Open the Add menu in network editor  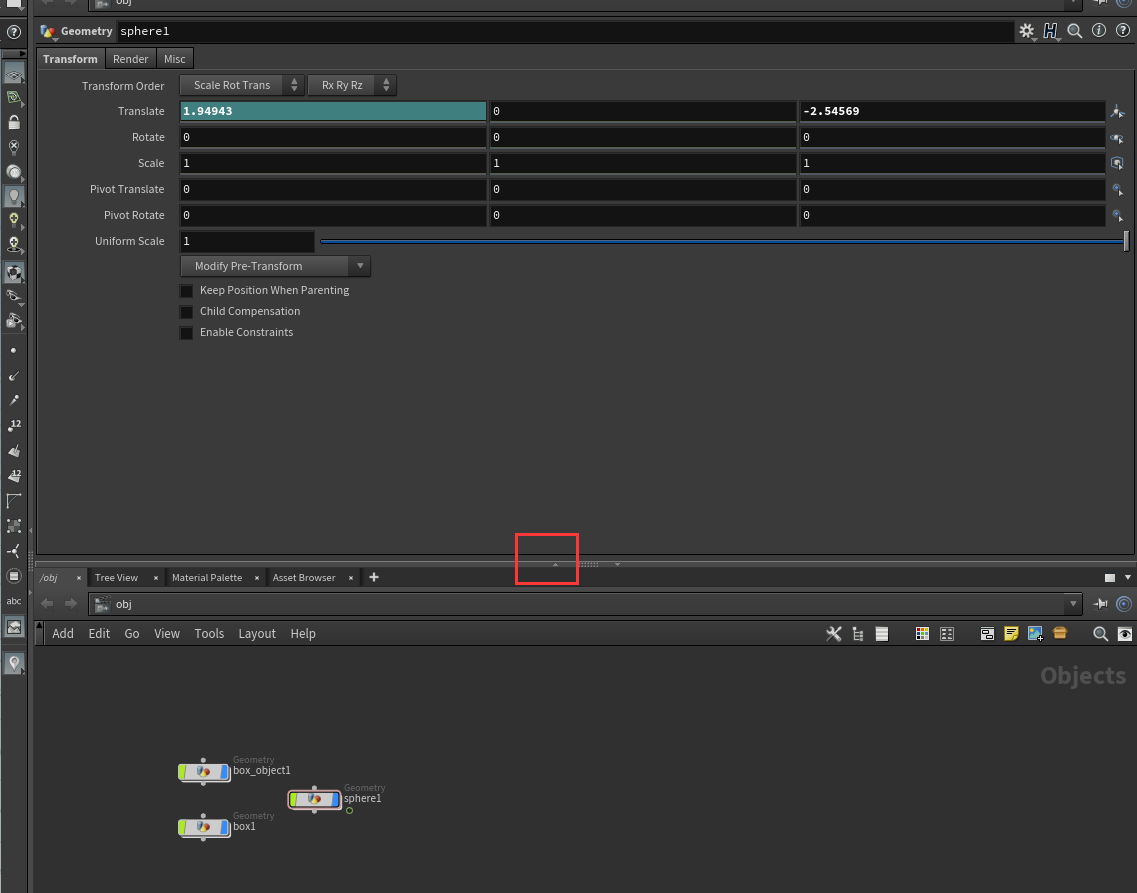pos(63,634)
